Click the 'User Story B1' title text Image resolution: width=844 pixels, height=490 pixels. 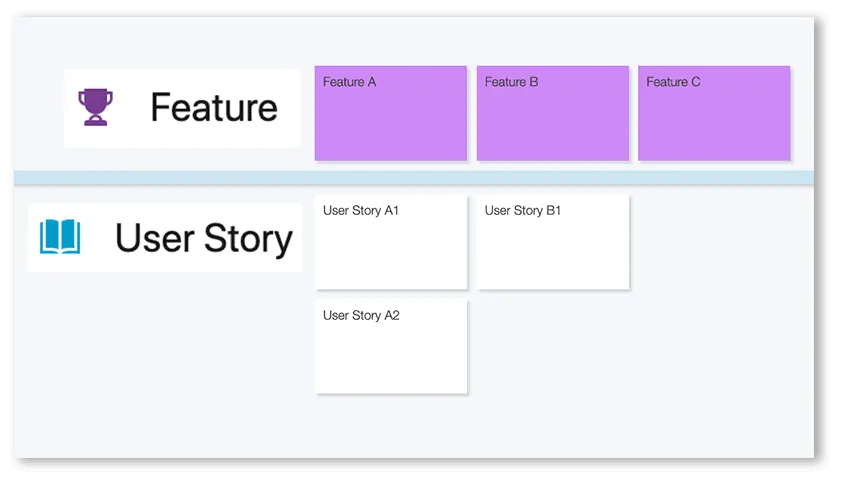[523, 211]
